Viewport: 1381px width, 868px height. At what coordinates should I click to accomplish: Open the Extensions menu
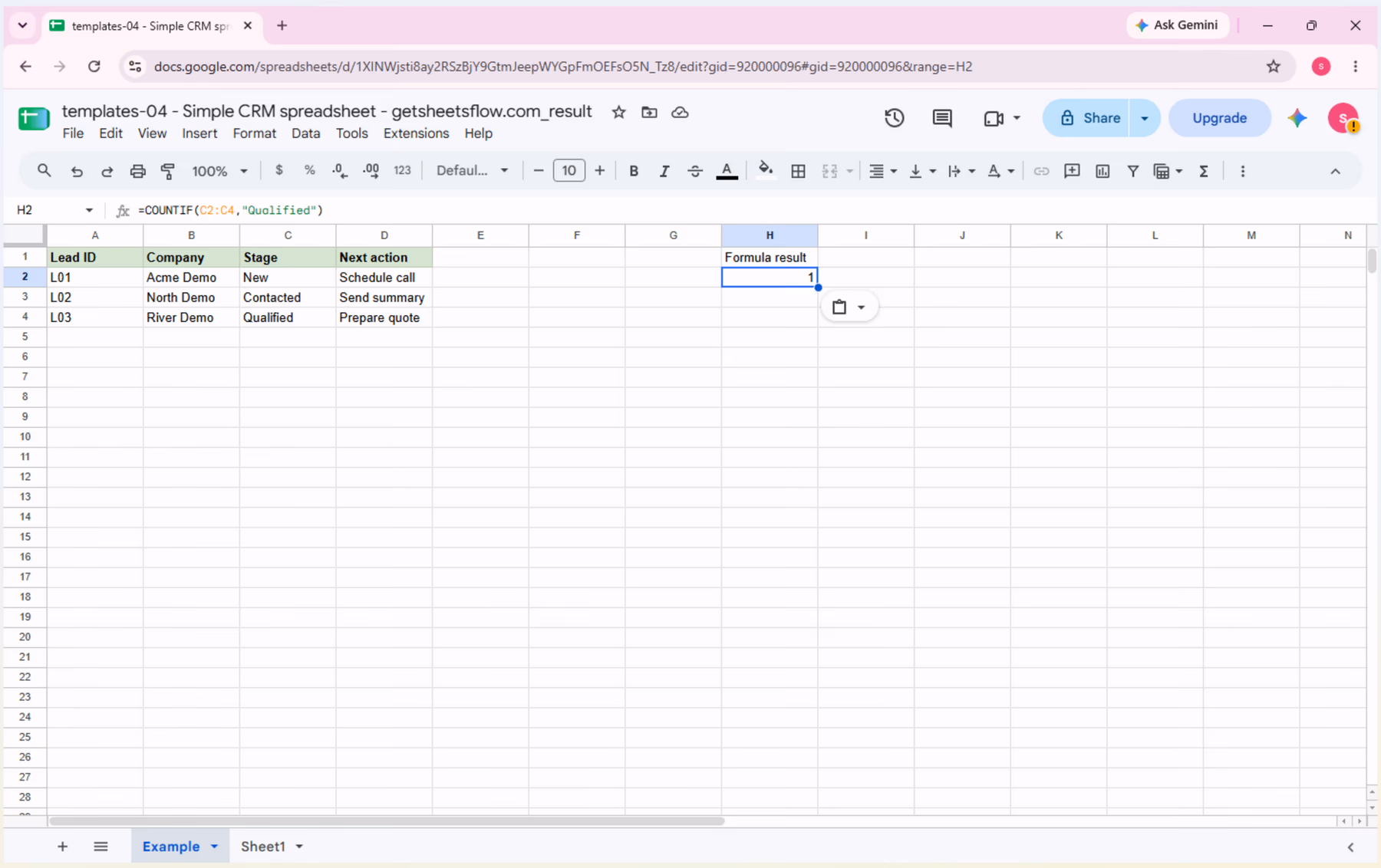[416, 133]
